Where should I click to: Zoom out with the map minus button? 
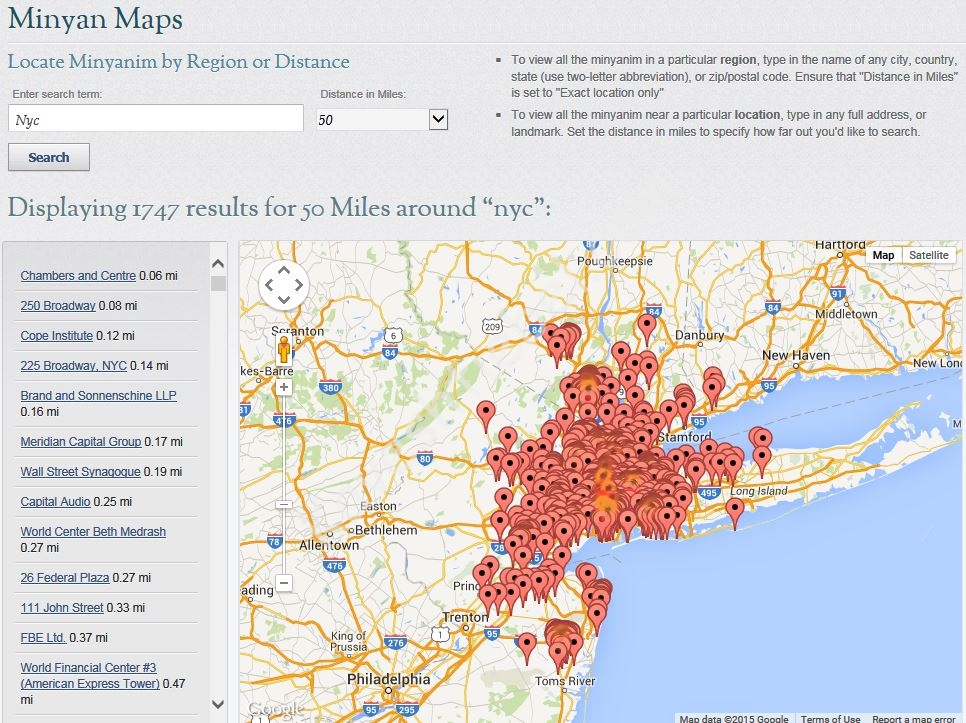coord(284,582)
